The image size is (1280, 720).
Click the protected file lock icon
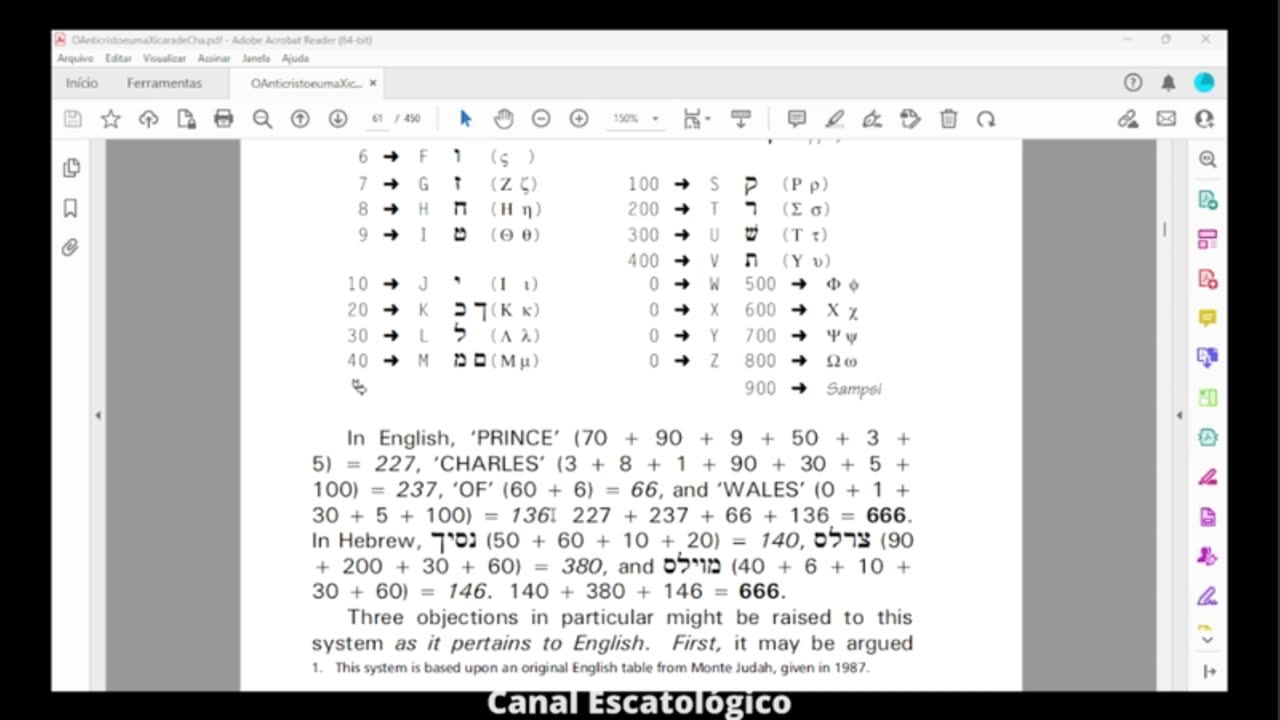point(186,119)
